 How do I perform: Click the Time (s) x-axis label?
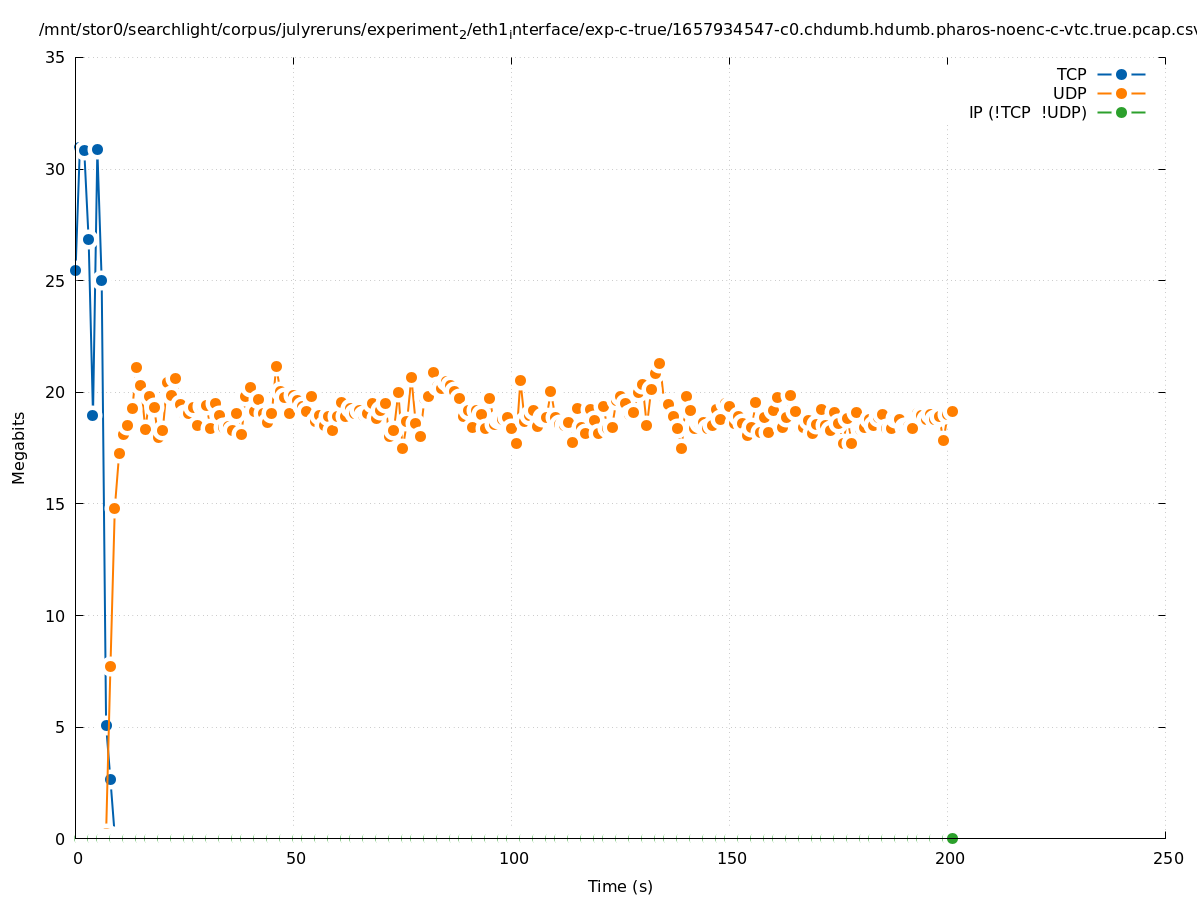click(620, 886)
